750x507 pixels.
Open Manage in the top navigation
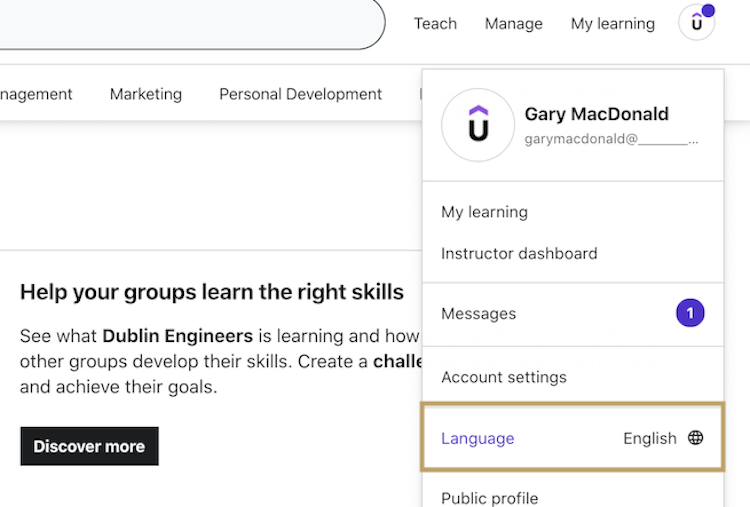click(513, 24)
